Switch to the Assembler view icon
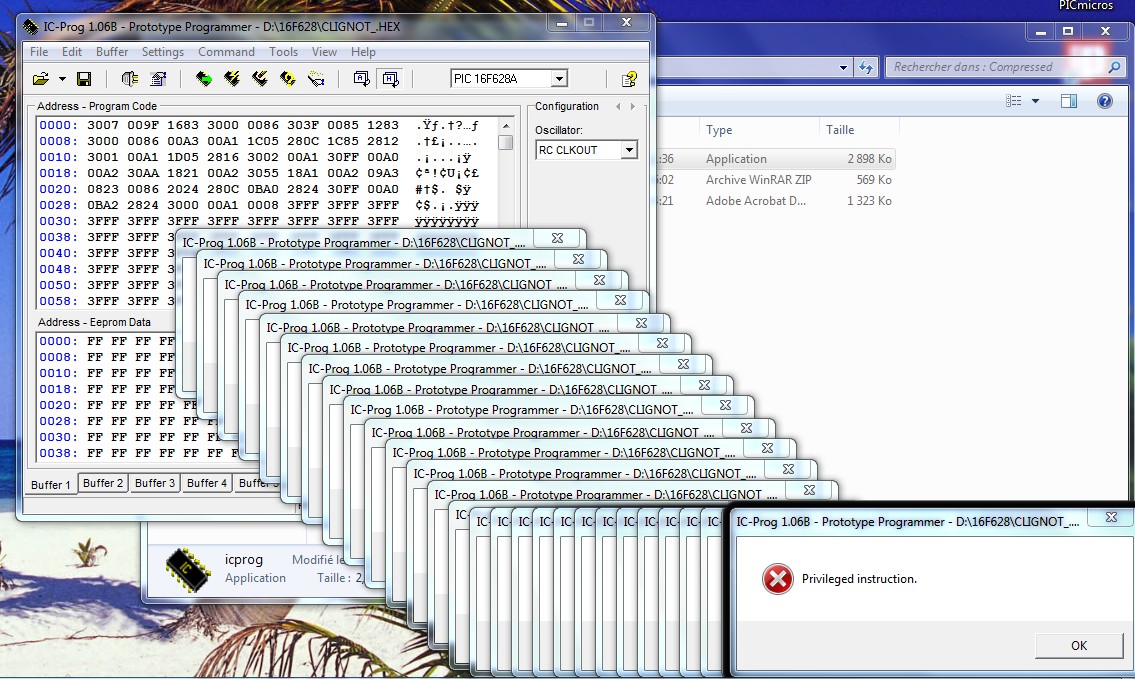 [x=361, y=78]
